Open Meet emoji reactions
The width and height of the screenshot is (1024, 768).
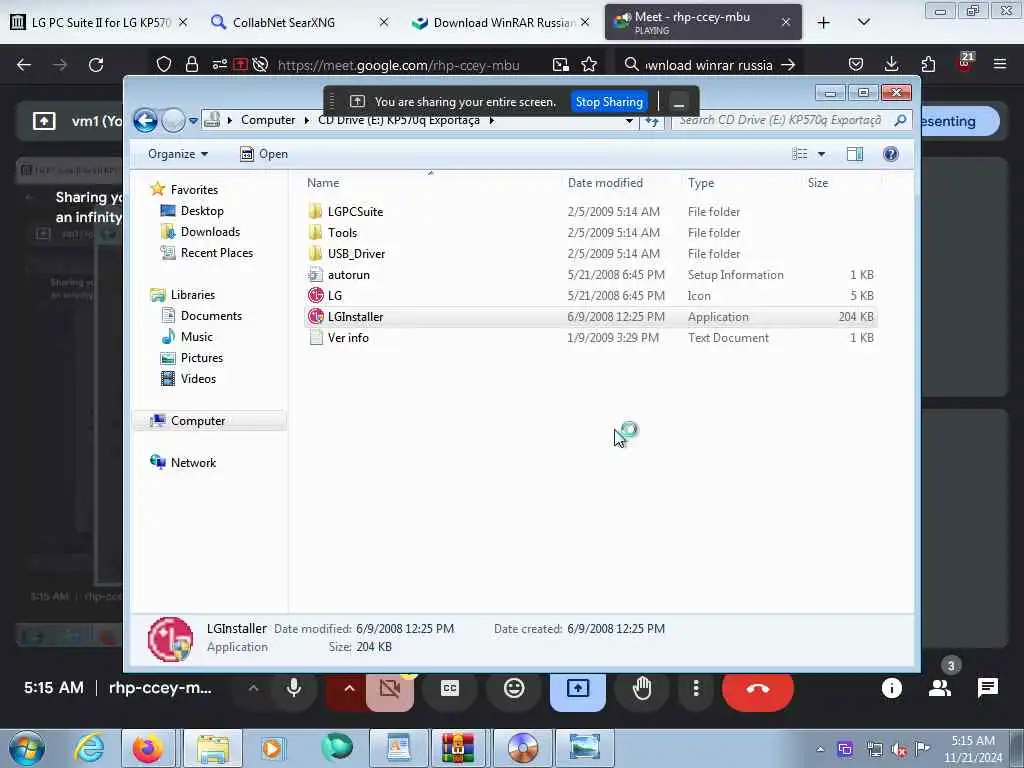(514, 688)
